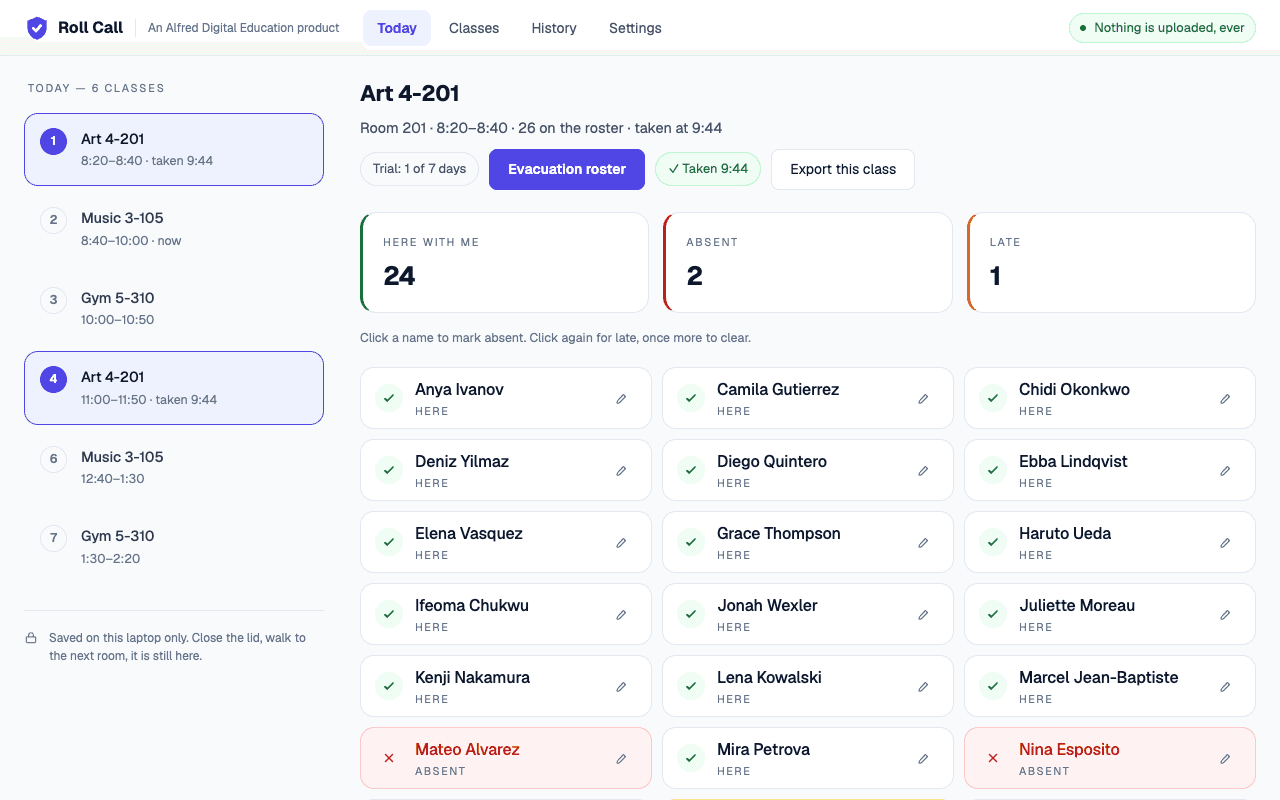Edit Grace Thompson with the pencil icon
Viewport: 1280px width, 800px height.
923,543
